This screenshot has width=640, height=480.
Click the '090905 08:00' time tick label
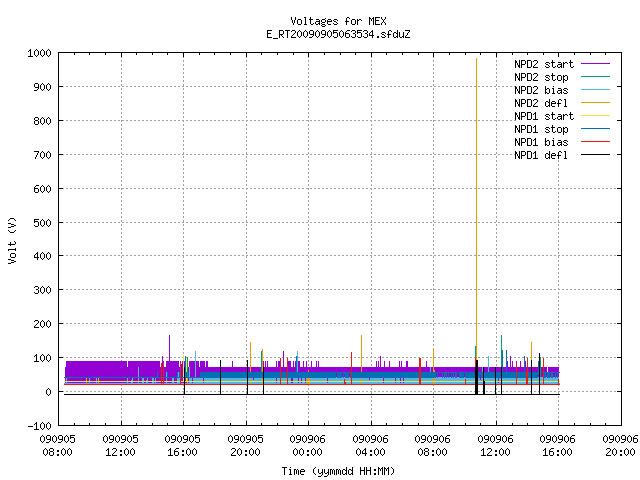tap(58, 445)
